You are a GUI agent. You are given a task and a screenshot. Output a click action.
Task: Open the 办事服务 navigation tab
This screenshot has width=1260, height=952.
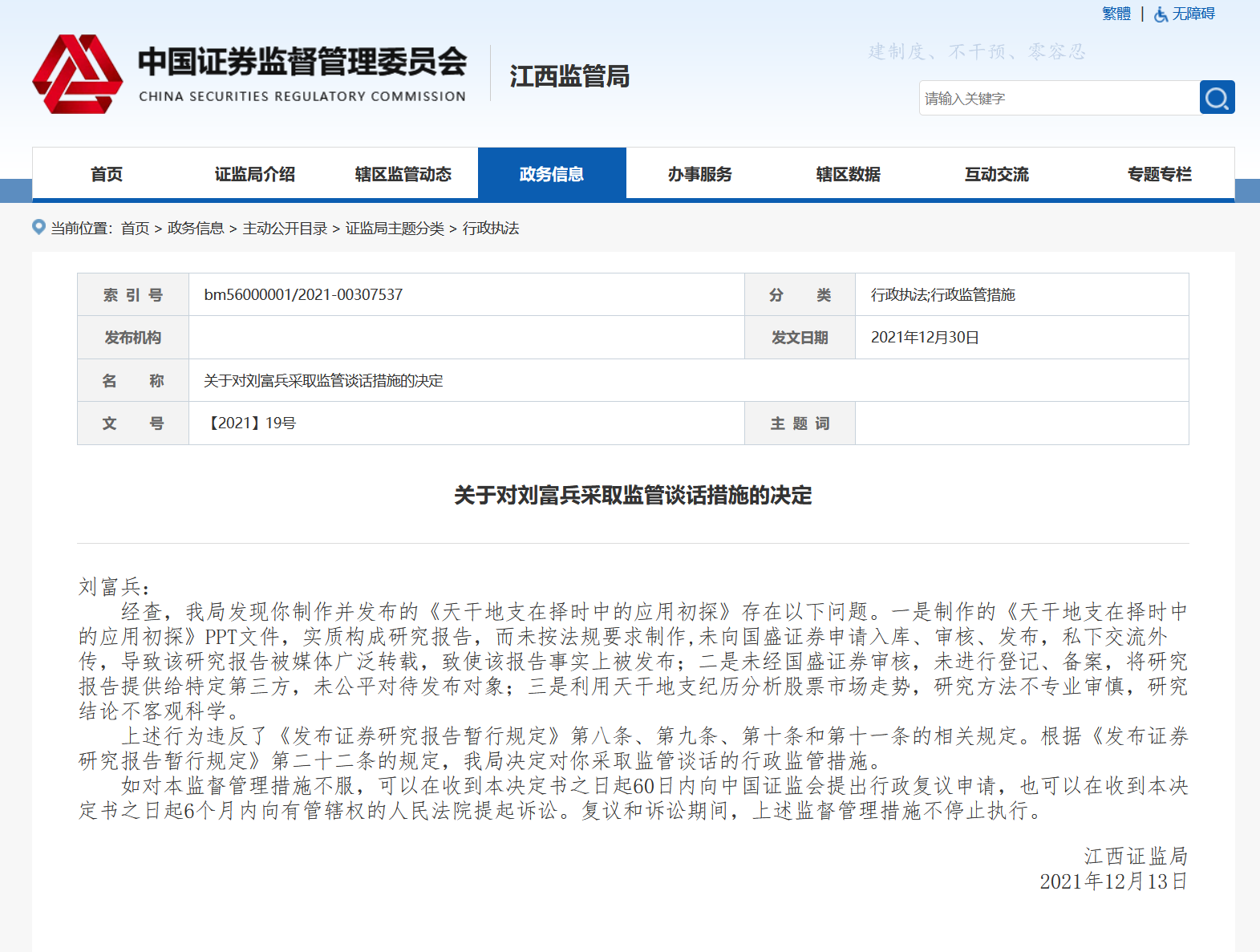[x=700, y=174]
